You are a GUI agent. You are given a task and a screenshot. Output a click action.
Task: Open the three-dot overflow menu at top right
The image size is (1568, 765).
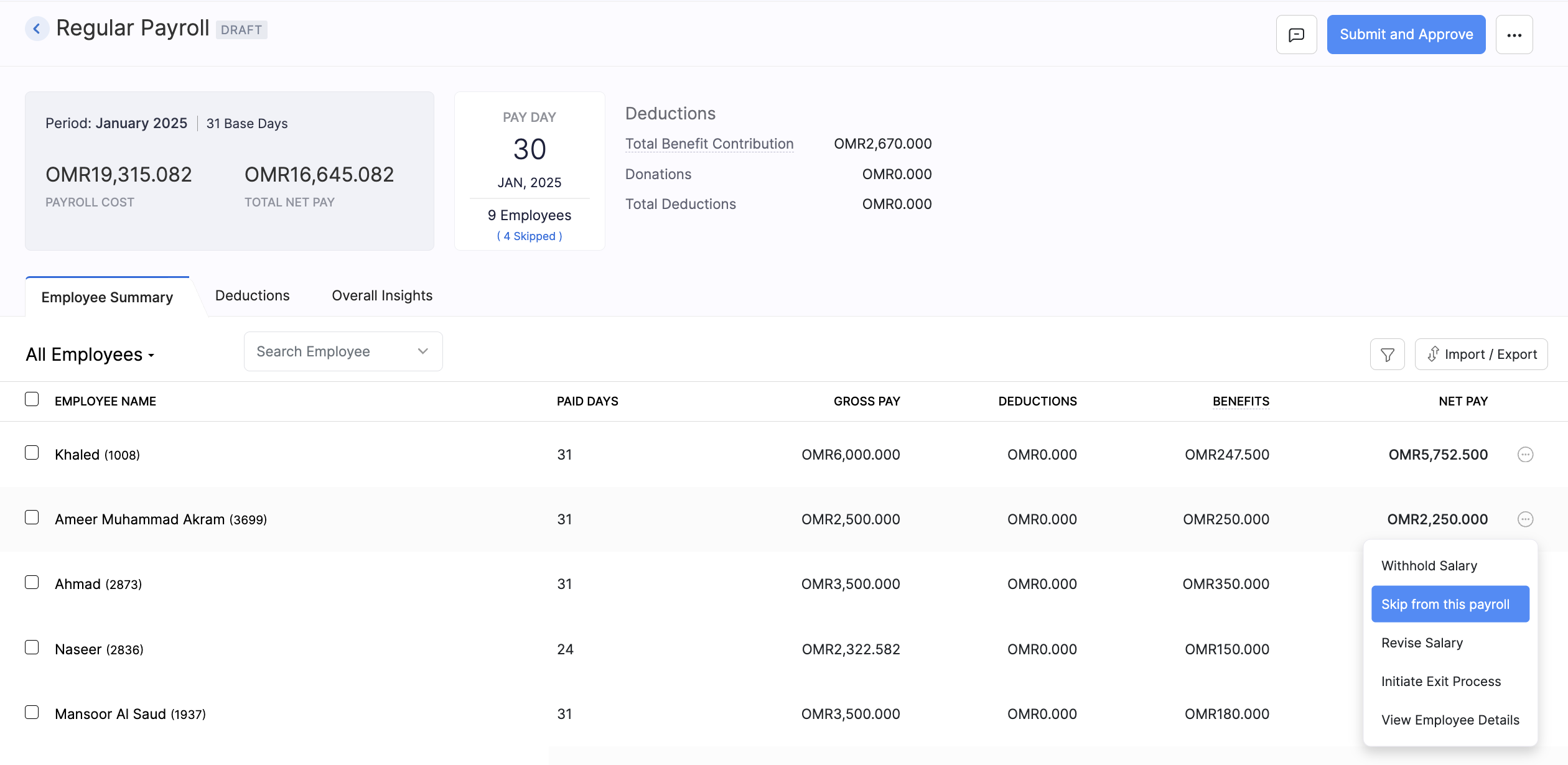tap(1514, 34)
